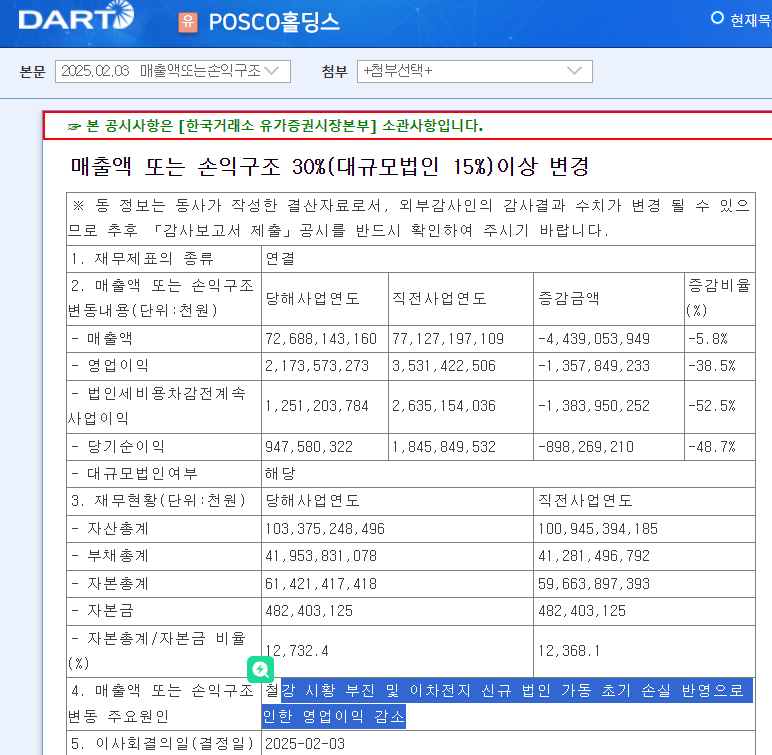772x755 pixels.
Task: Click the 직전사업연도 header in section 2
Action: pos(439,298)
